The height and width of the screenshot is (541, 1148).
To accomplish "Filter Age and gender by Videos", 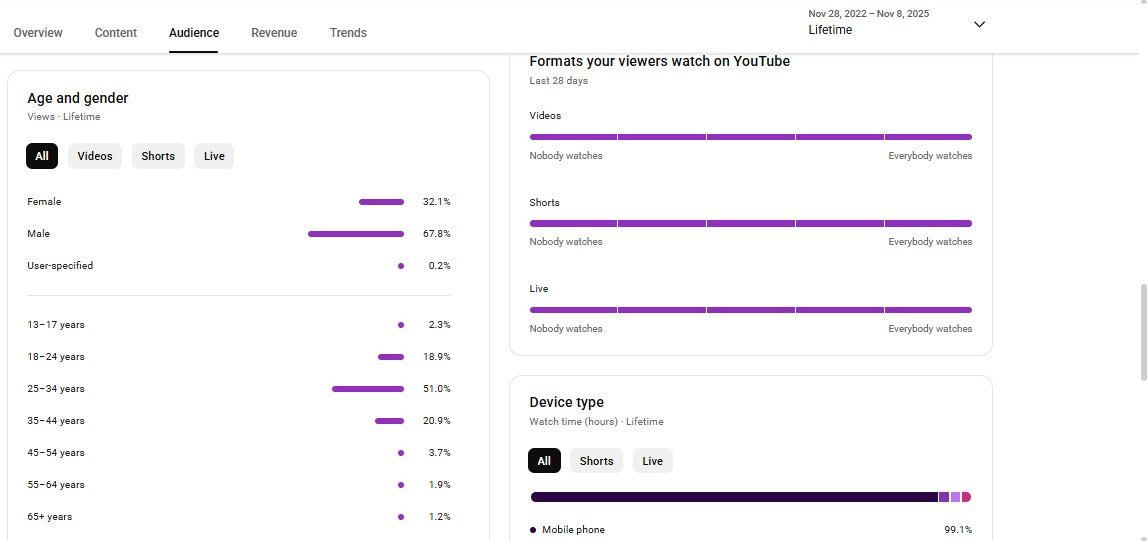I will click(x=95, y=156).
